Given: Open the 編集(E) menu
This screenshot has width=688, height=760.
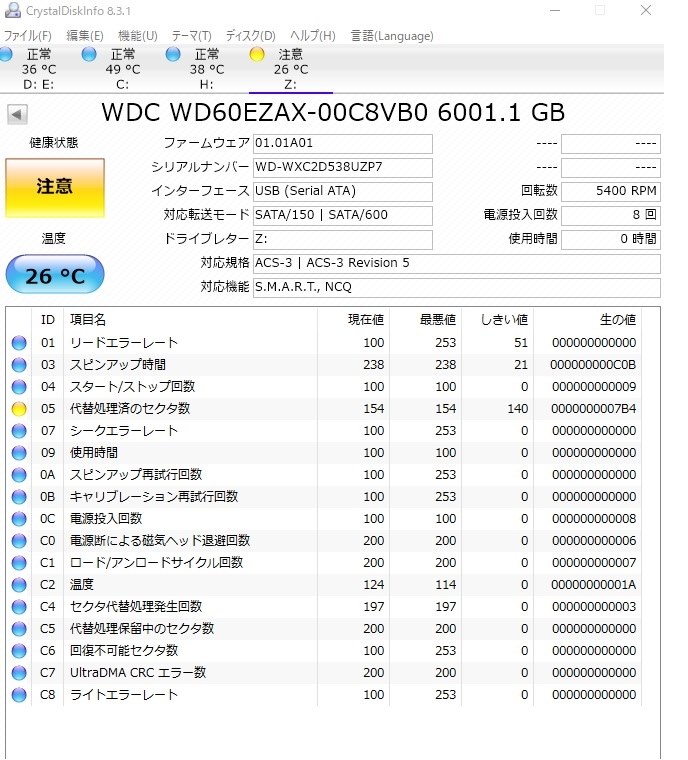Looking at the screenshot, I should click(x=85, y=36).
